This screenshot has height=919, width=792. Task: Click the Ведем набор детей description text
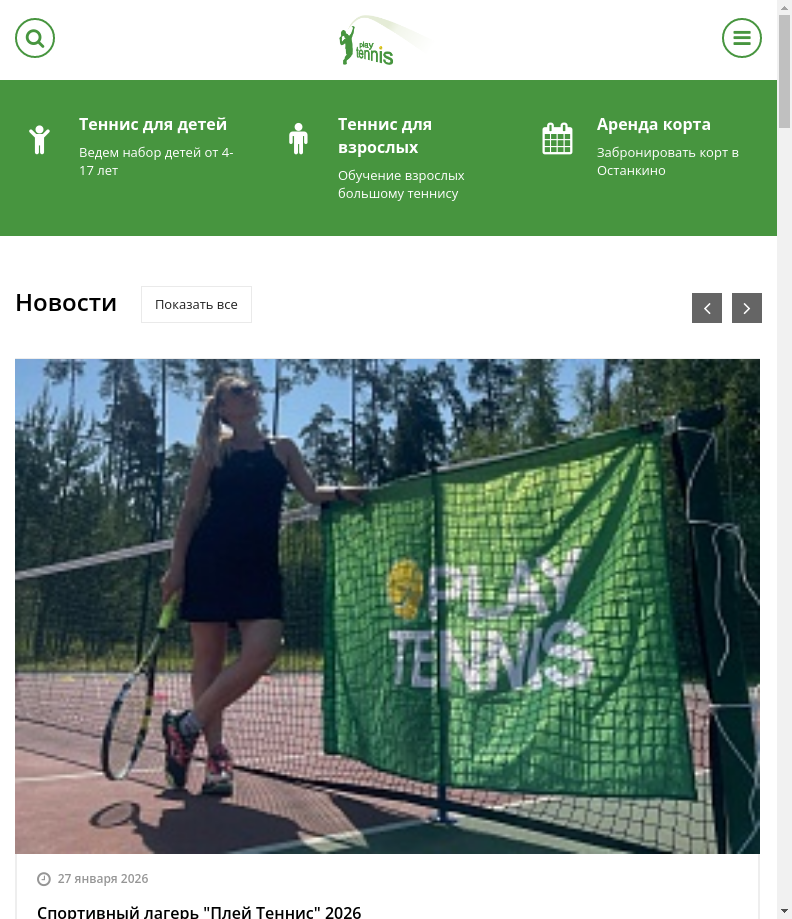pos(156,161)
